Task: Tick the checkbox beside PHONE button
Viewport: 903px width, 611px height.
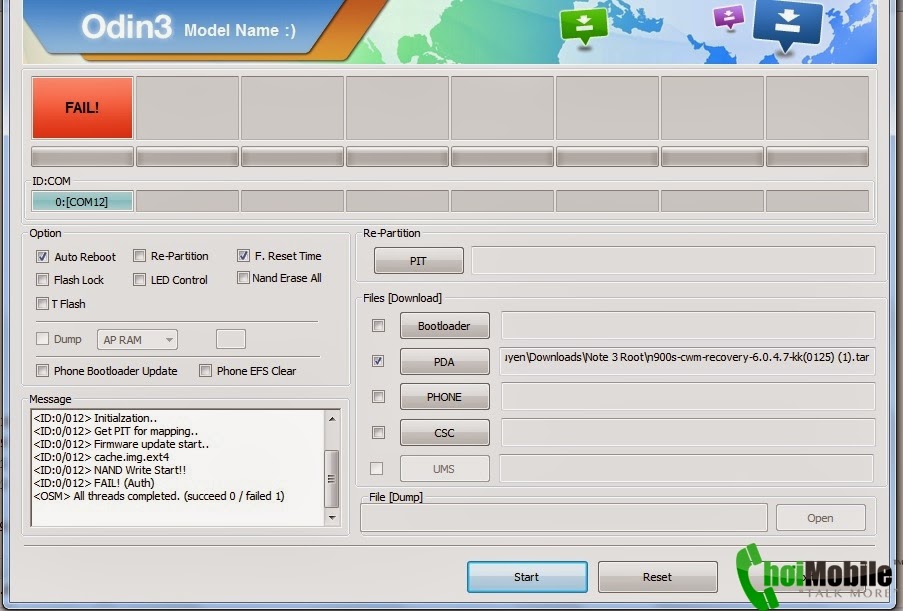Action: click(x=378, y=397)
